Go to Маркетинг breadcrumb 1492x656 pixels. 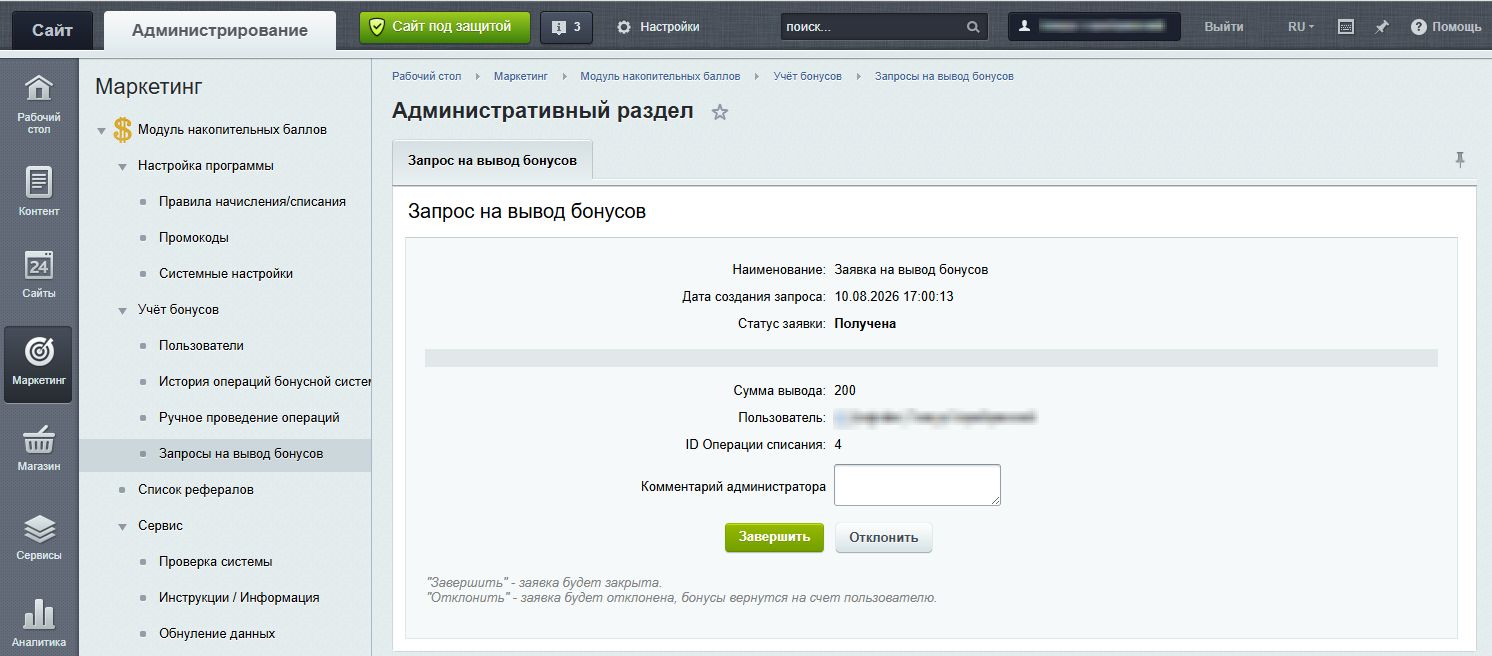pyautogui.click(x=521, y=76)
